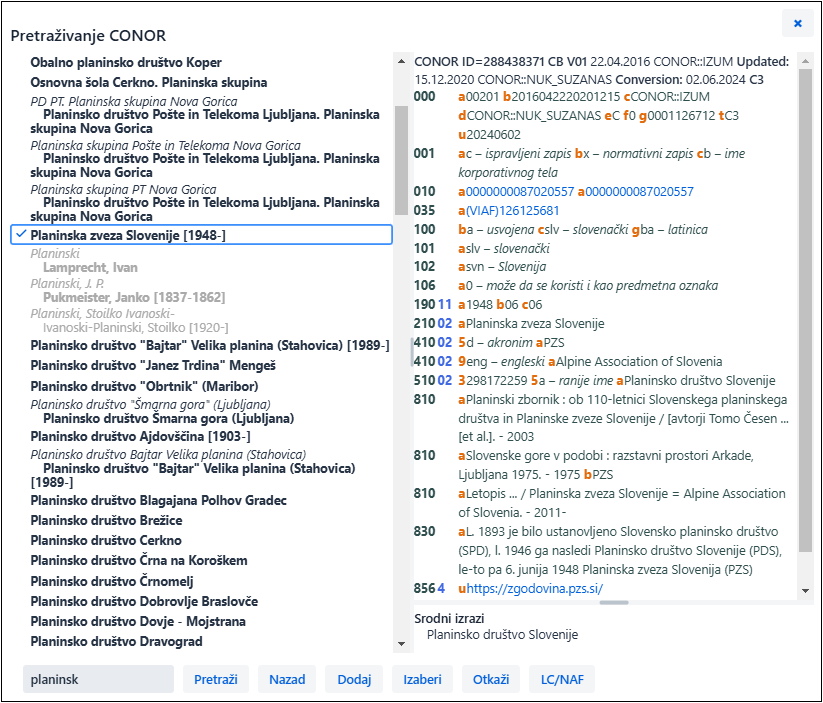The height and width of the screenshot is (703, 823).
Task: Select 'PD PT. Planinska skupina Nova Gorica' variant
Action: tap(134, 101)
